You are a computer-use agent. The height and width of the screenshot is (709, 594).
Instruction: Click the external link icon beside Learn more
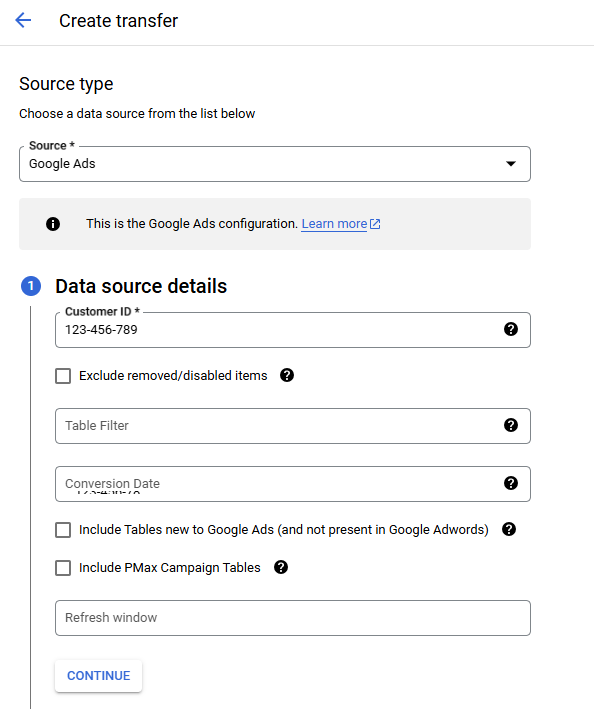click(375, 224)
